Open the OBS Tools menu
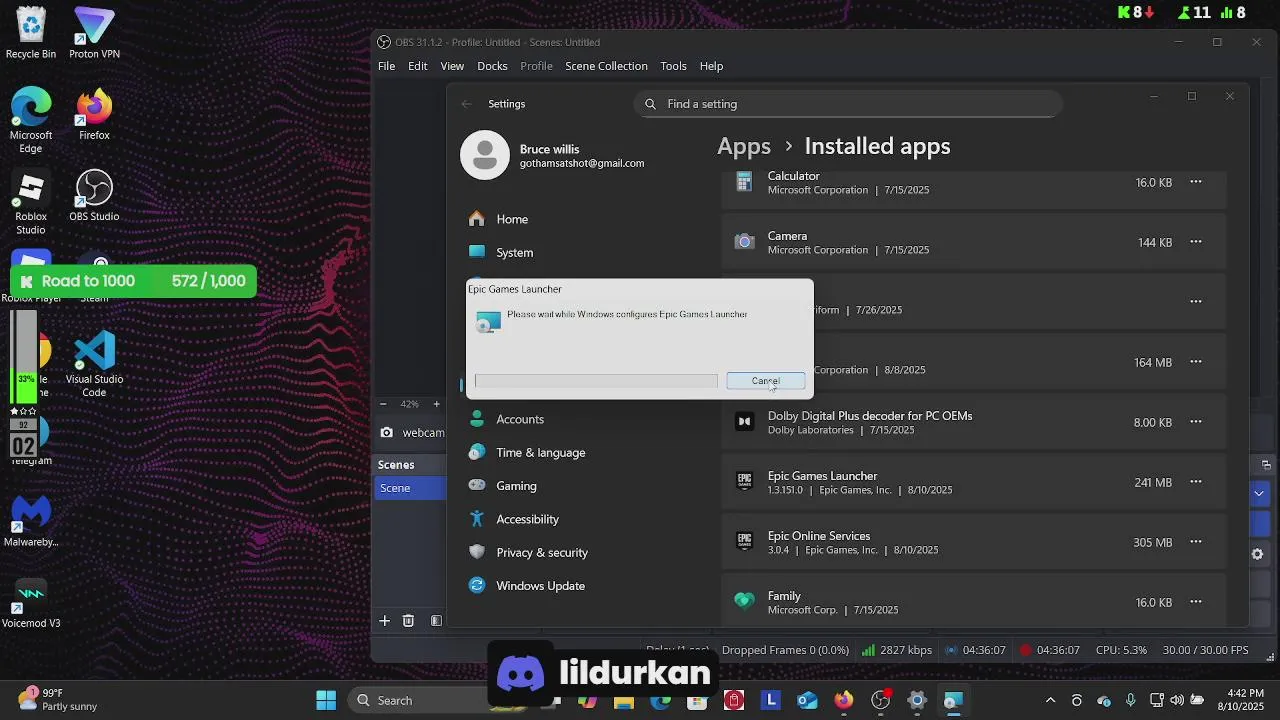 point(673,66)
